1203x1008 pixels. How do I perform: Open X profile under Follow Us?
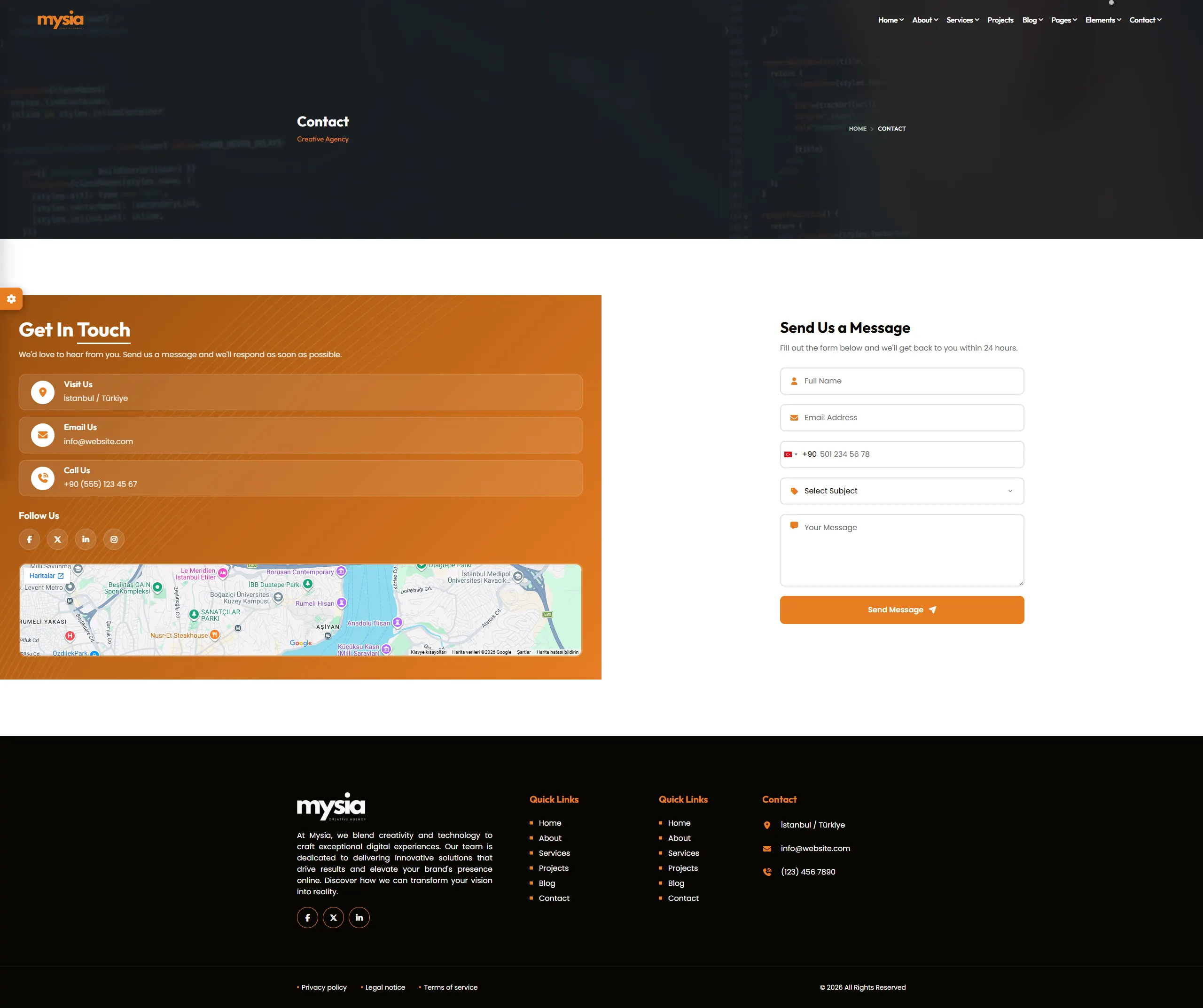(x=57, y=539)
